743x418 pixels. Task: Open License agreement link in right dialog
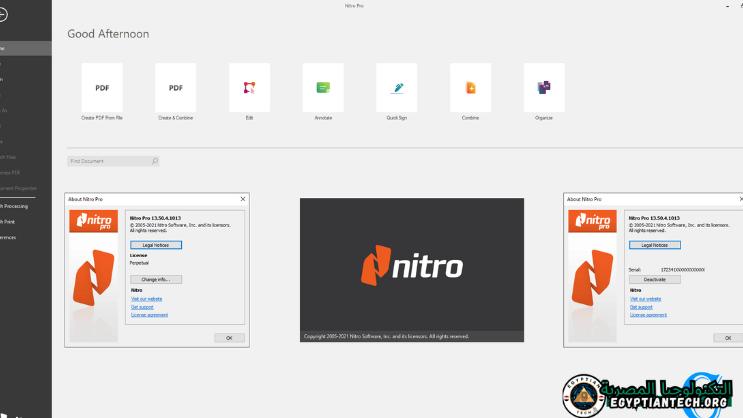tap(648, 315)
